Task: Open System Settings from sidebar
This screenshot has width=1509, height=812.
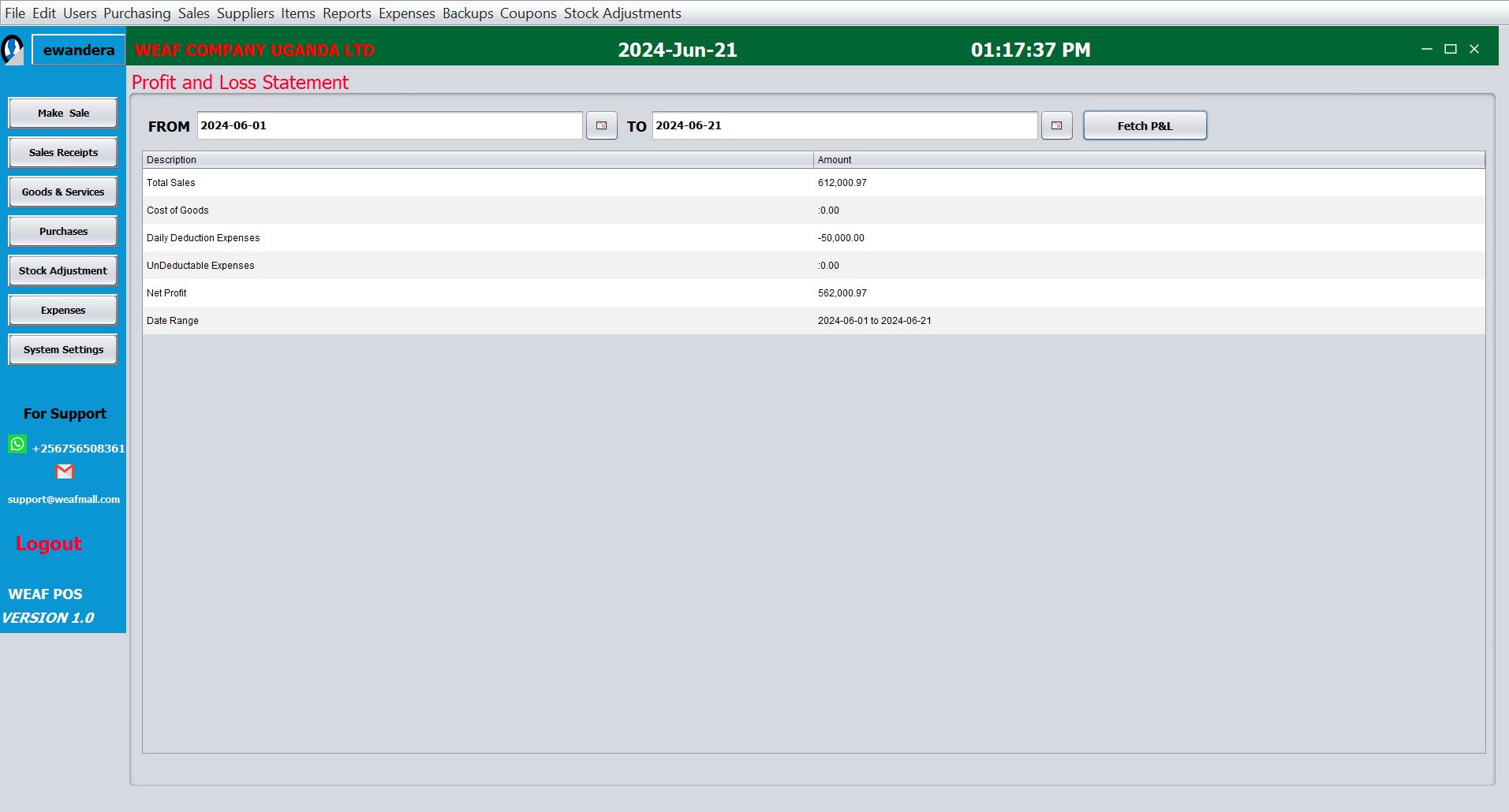Action: coord(63,349)
